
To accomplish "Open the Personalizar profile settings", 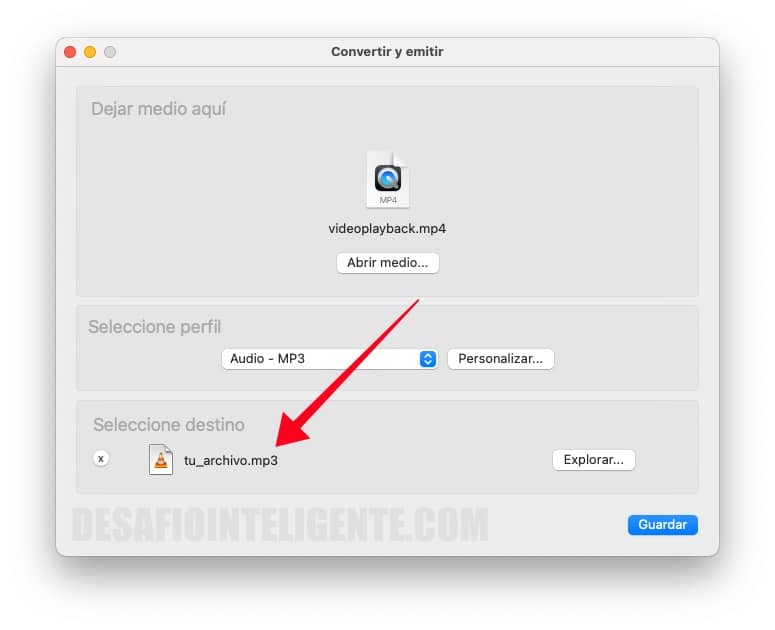I will point(501,359).
